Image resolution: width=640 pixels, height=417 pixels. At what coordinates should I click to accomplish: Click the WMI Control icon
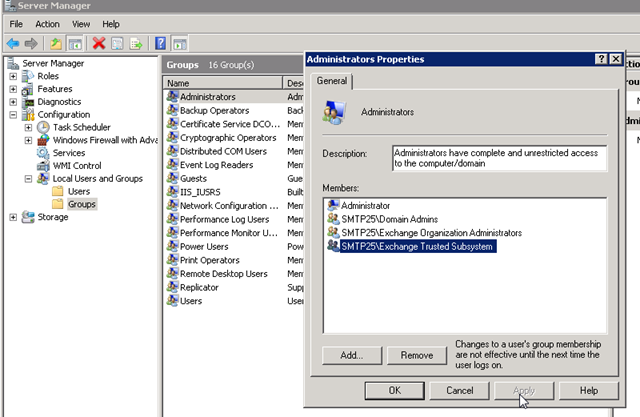pos(43,166)
